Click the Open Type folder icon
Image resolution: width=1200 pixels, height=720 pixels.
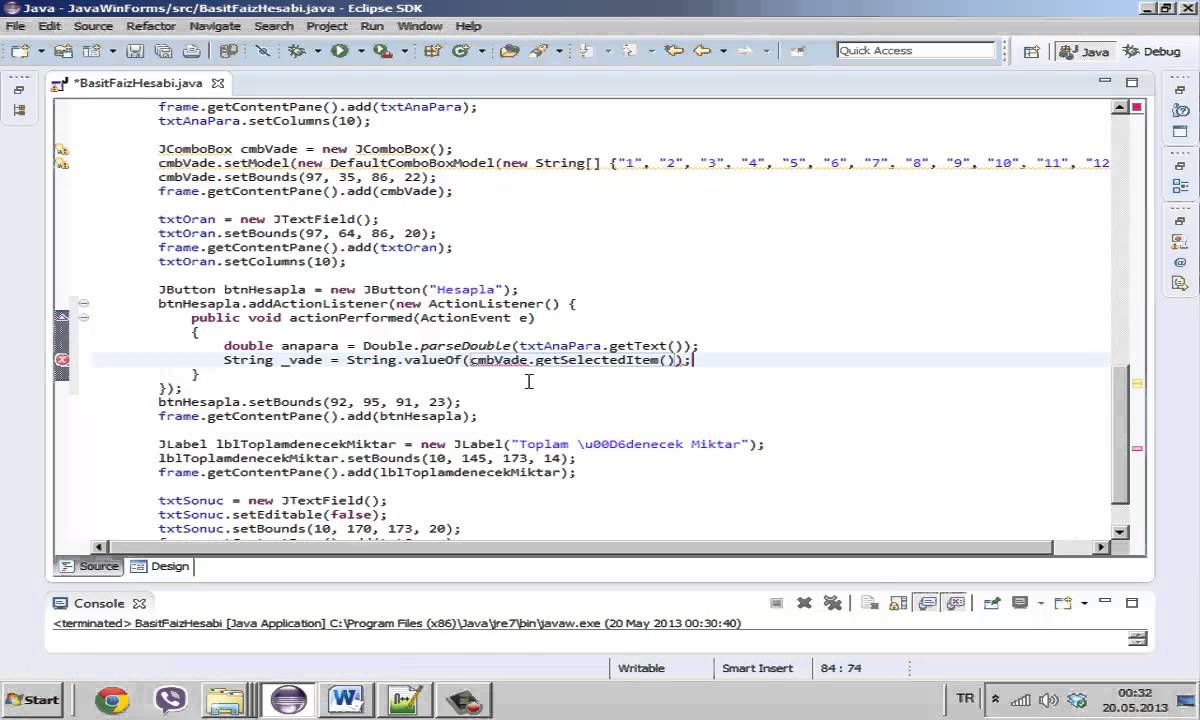click(510, 51)
